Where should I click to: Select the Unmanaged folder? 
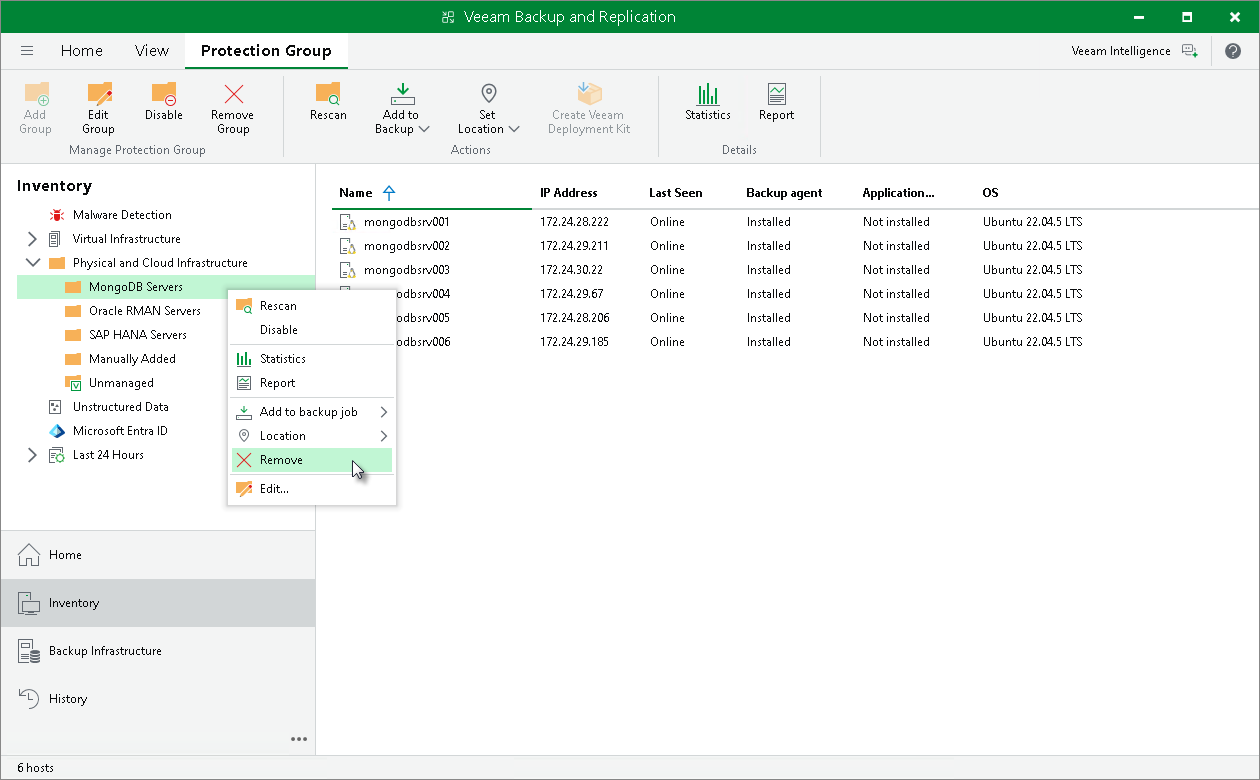120,383
